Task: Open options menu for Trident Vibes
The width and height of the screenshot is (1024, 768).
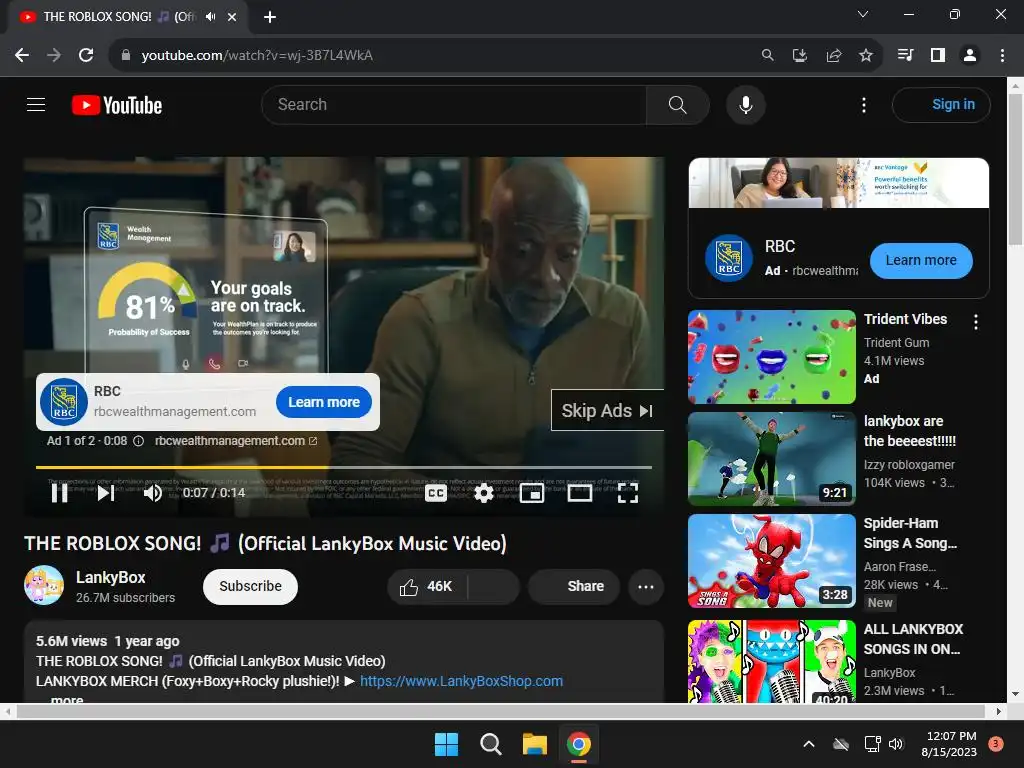Action: pyautogui.click(x=975, y=321)
